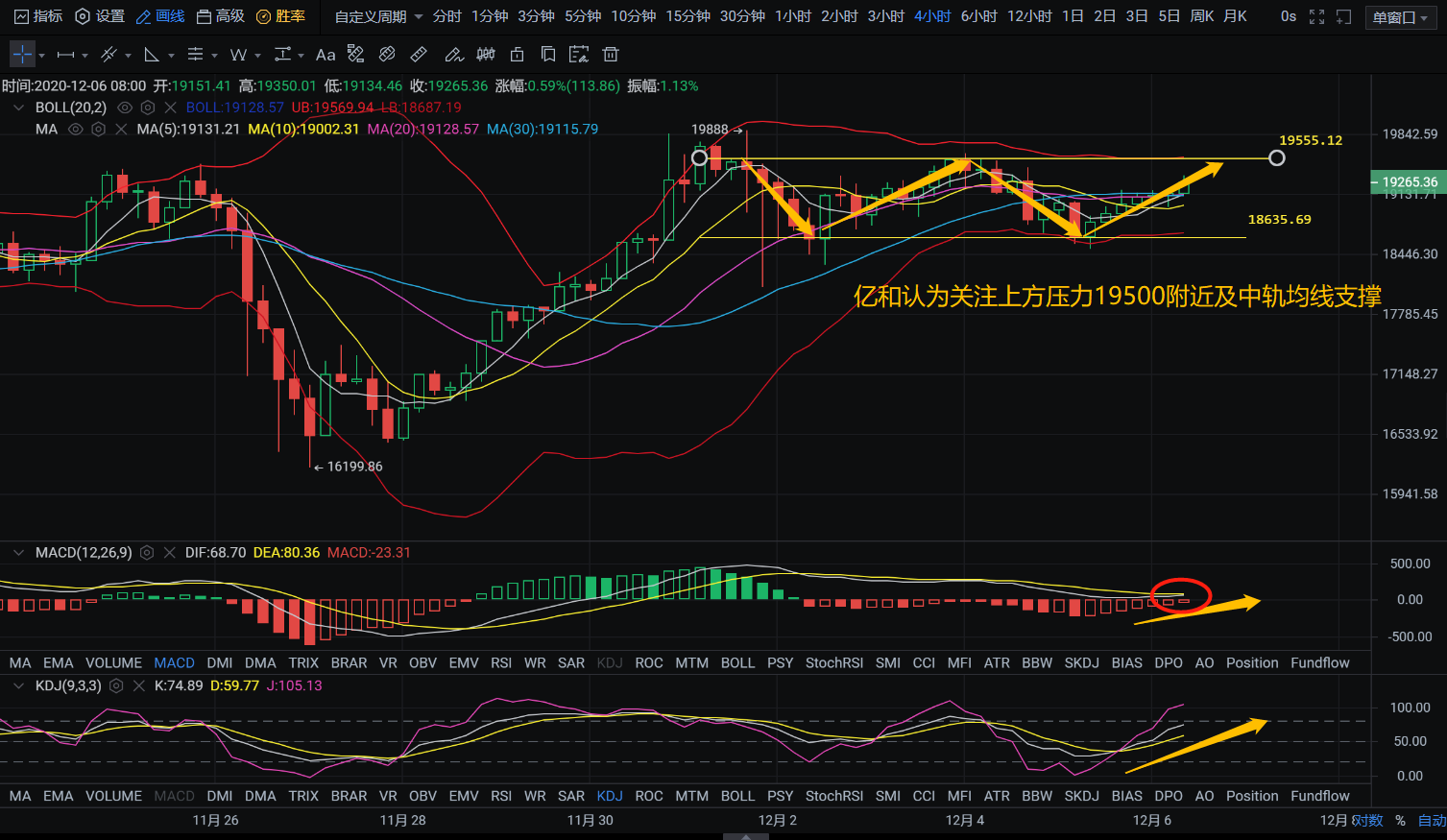This screenshot has width=1447, height=840.
Task: Collapse the MACD indicator panel
Action: click(x=18, y=553)
